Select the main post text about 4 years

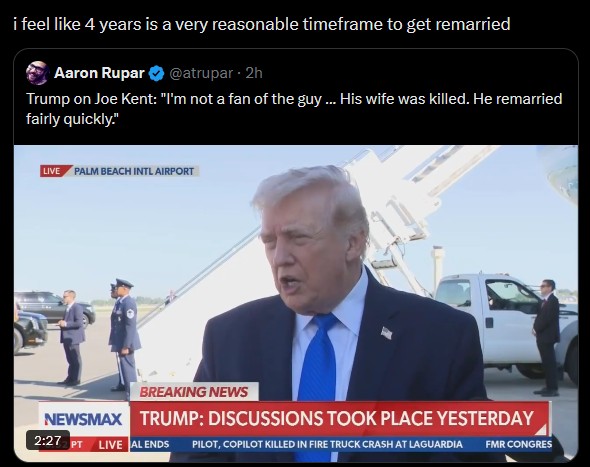coord(262,24)
